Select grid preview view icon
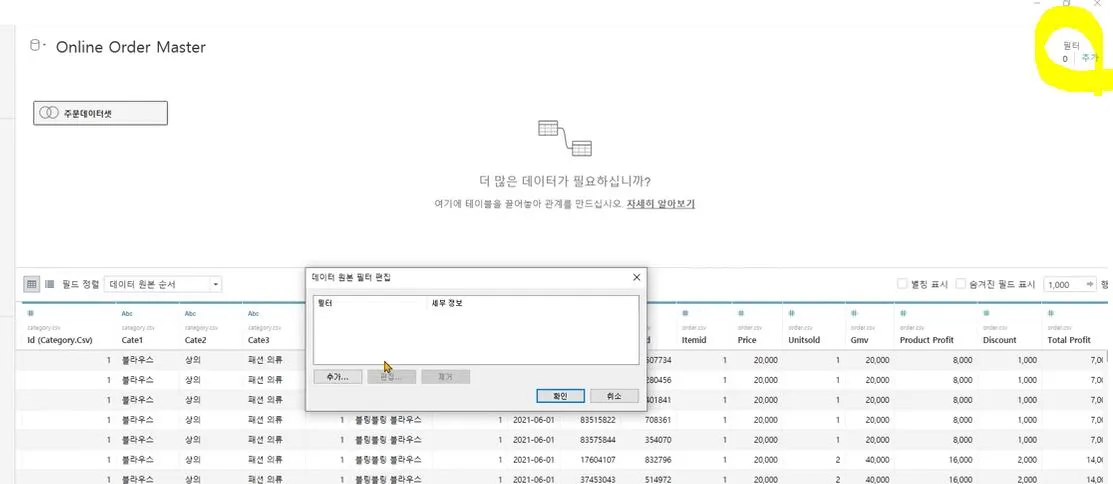1113x484 pixels. (x=31, y=284)
